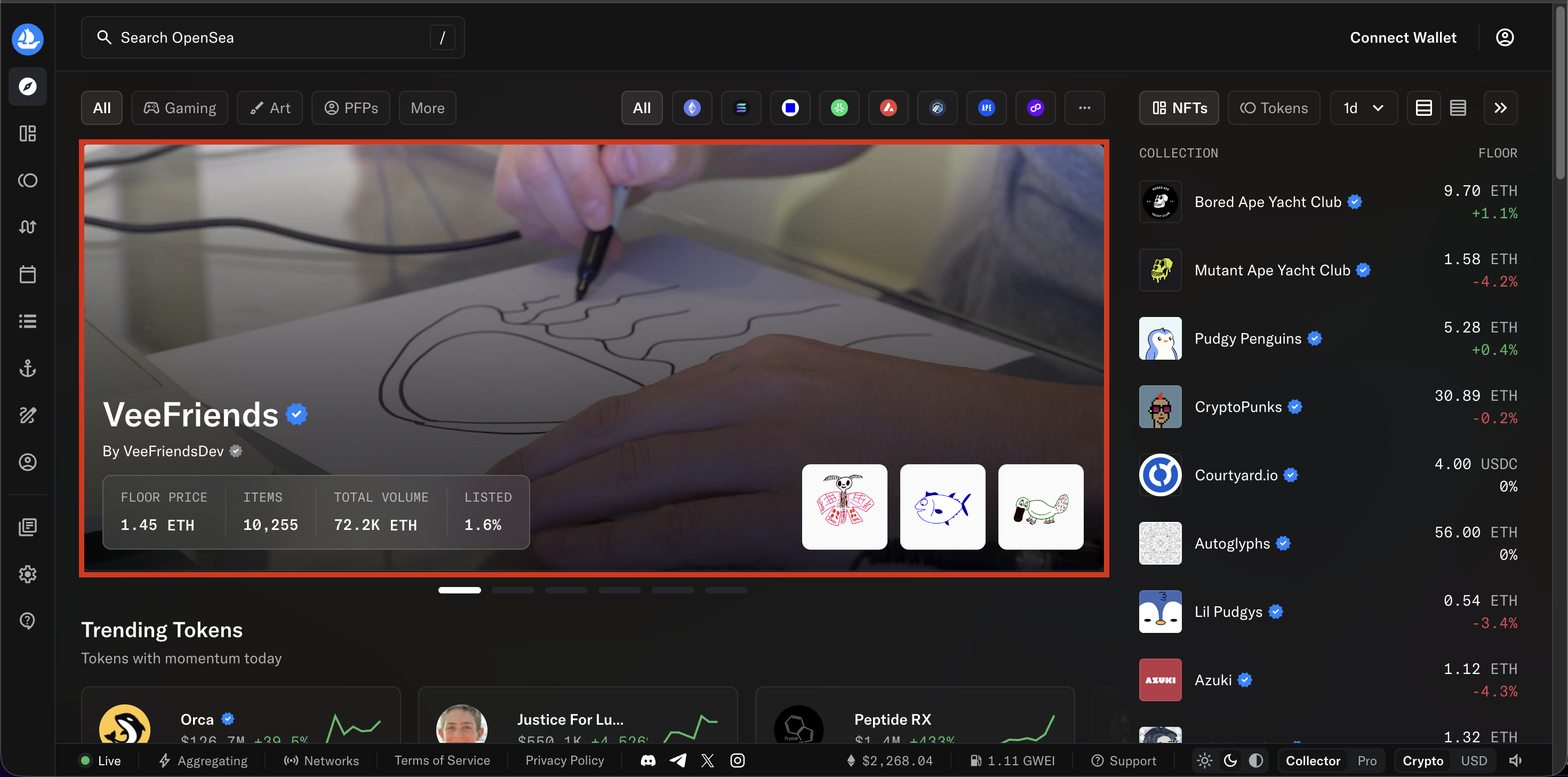The height and width of the screenshot is (777, 1568).
Task: Jump to the last carousel slide indicator
Action: pyautogui.click(x=726, y=590)
